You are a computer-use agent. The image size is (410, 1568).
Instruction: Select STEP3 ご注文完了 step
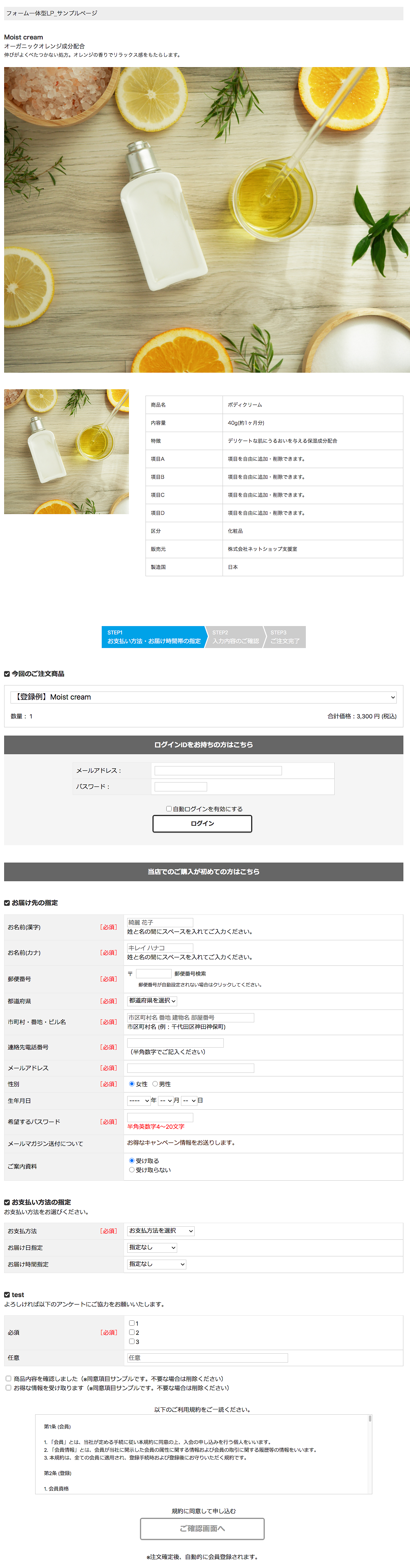(x=285, y=637)
